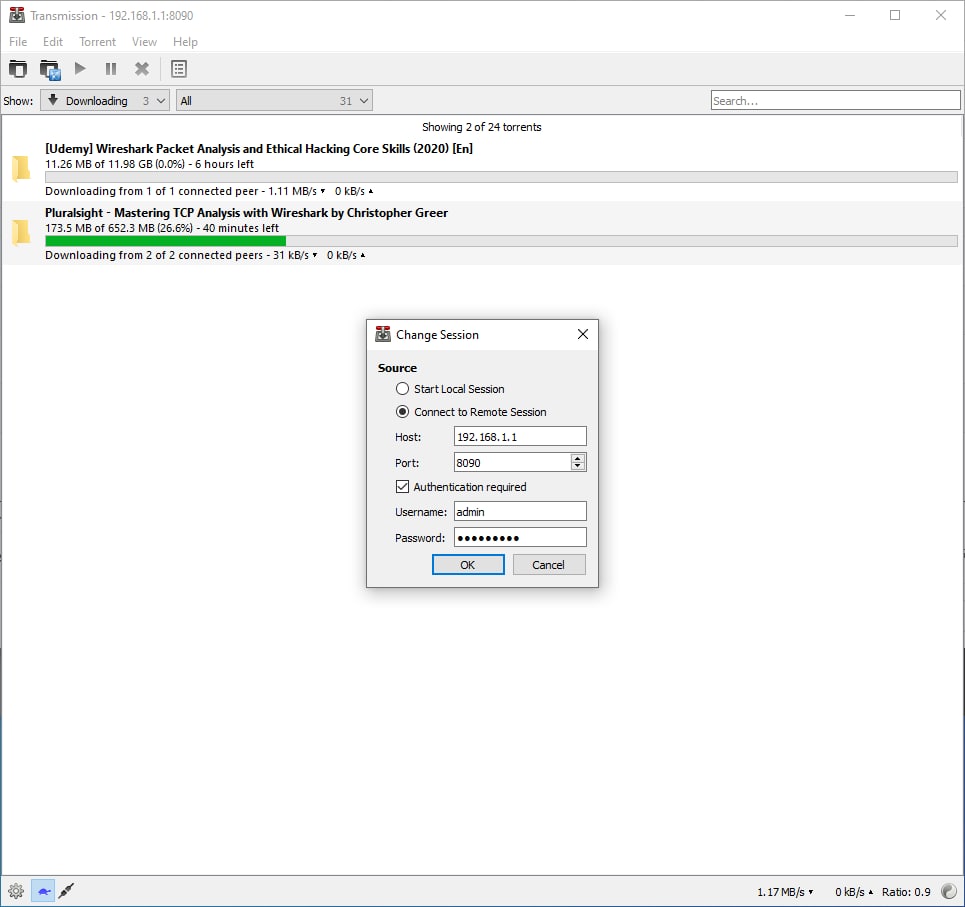Cancel the Change Session dialog
Viewport: 965px width, 907px height.
click(x=548, y=565)
